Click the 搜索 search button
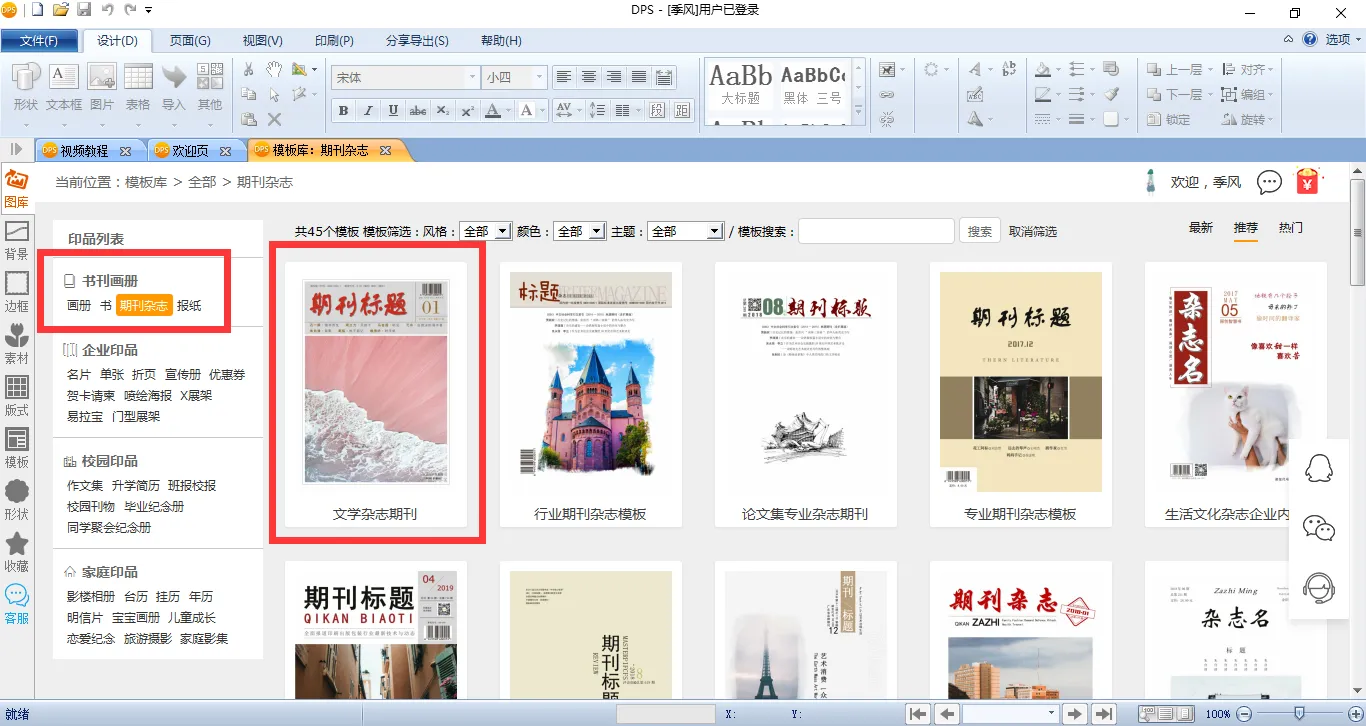This screenshot has width=1366, height=726. [x=980, y=231]
